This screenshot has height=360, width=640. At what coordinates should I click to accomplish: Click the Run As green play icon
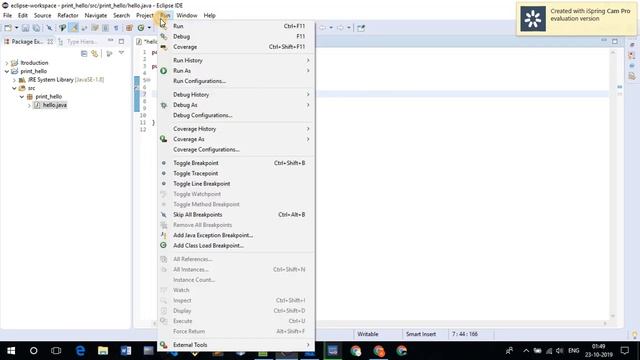point(164,71)
